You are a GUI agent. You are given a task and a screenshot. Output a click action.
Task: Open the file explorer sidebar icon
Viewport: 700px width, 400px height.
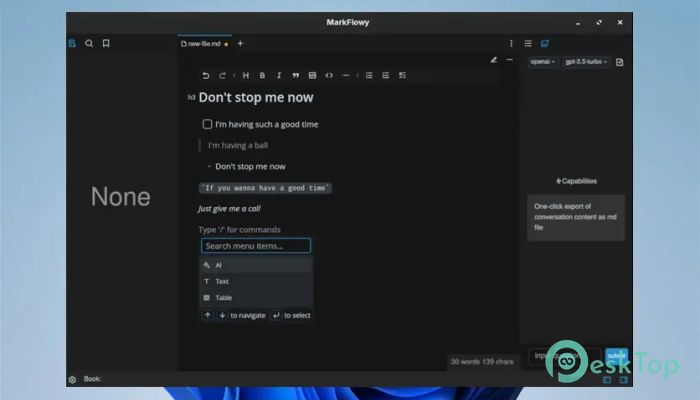[72, 43]
